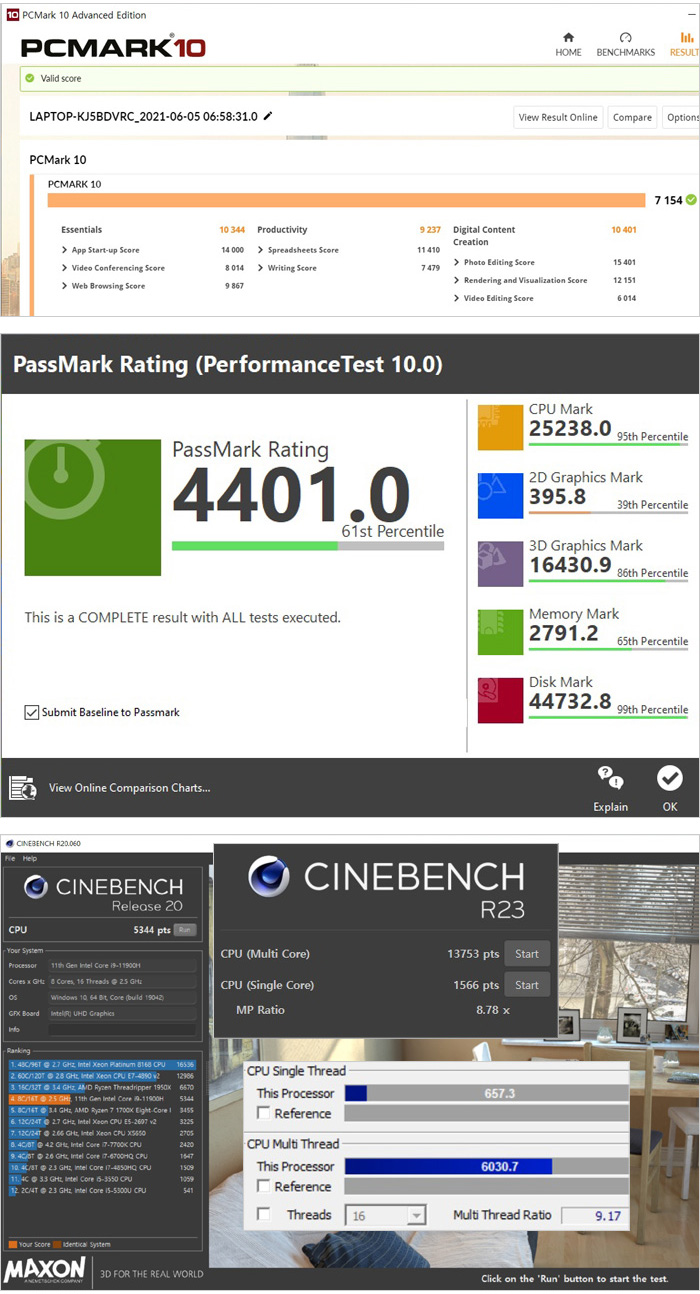Click the Compare button in PCMark

point(632,117)
